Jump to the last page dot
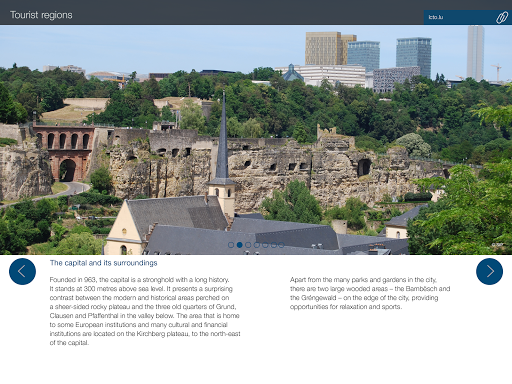This screenshot has width=512, height=384. (x=281, y=245)
